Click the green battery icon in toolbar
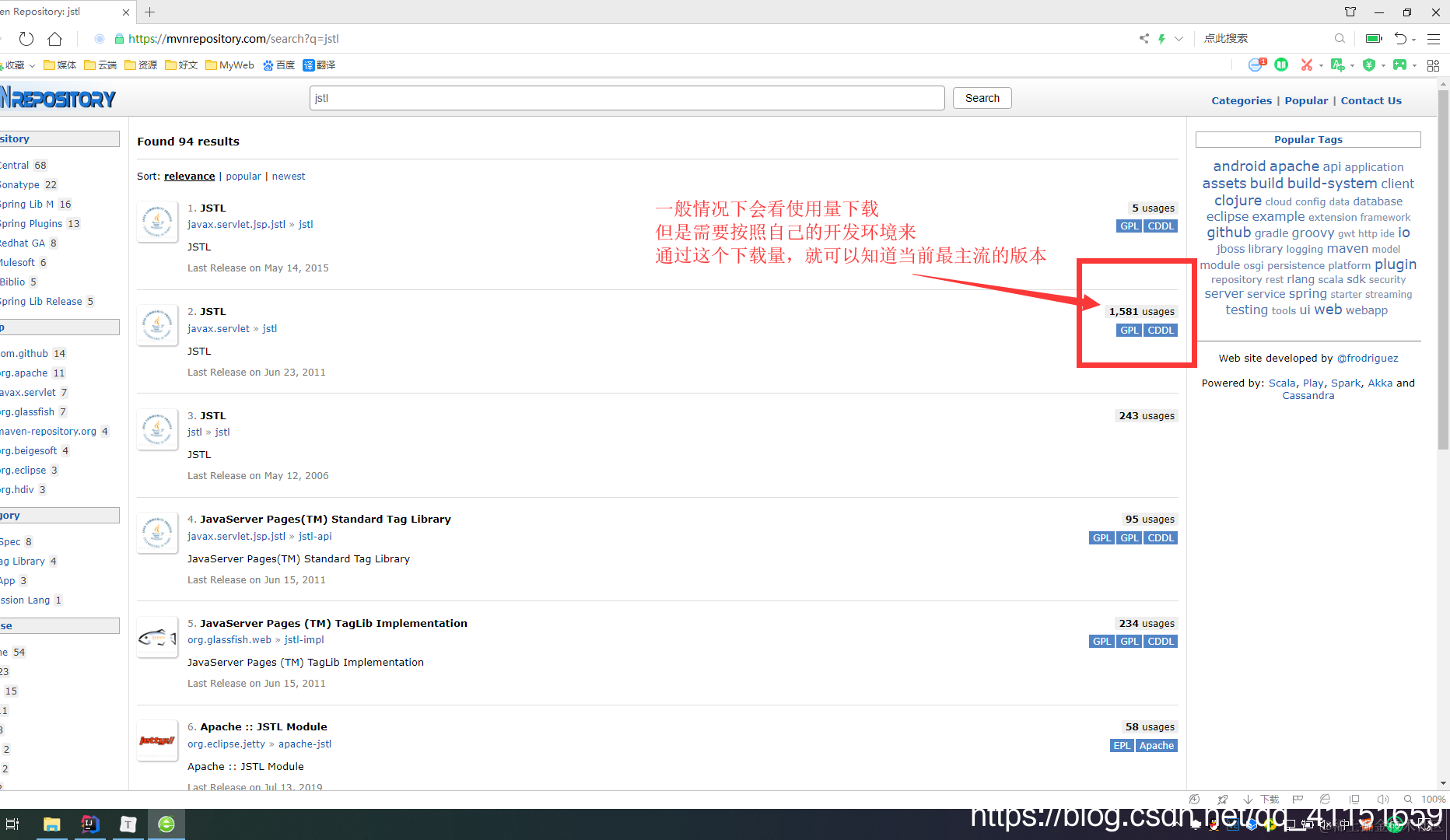Viewport: 1450px width, 840px height. click(x=1374, y=38)
